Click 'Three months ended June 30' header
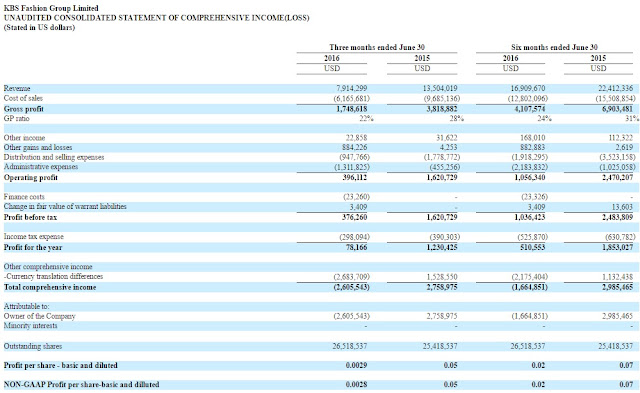 tap(377, 47)
